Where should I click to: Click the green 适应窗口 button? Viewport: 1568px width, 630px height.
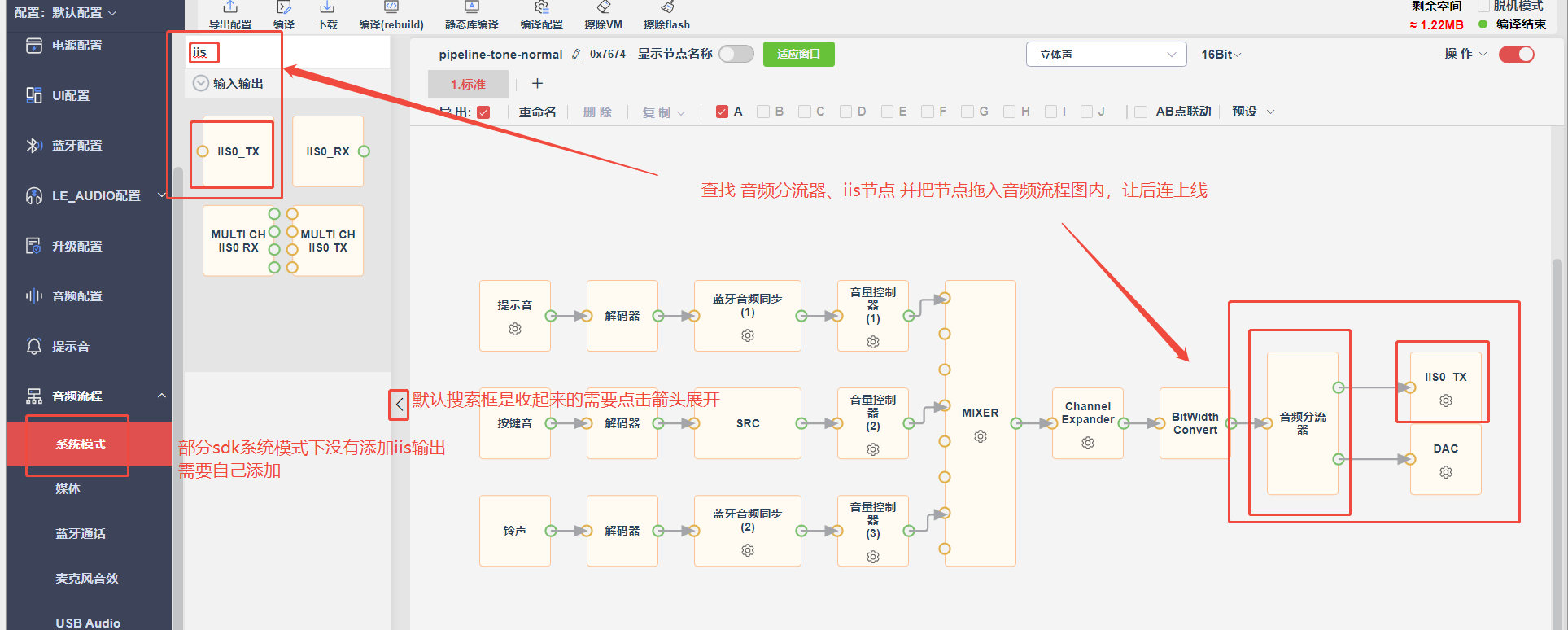coord(798,54)
